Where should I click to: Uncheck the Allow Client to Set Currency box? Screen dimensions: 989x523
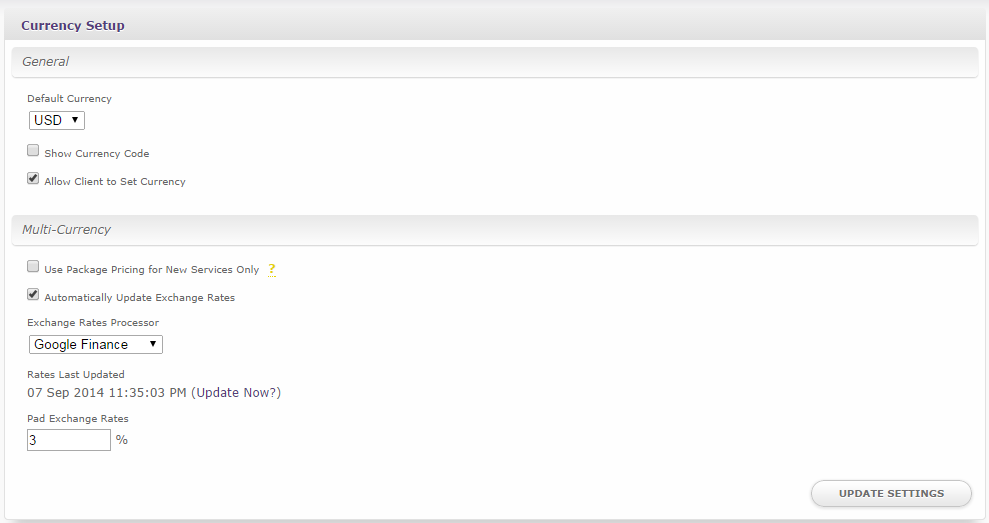pyautogui.click(x=33, y=179)
